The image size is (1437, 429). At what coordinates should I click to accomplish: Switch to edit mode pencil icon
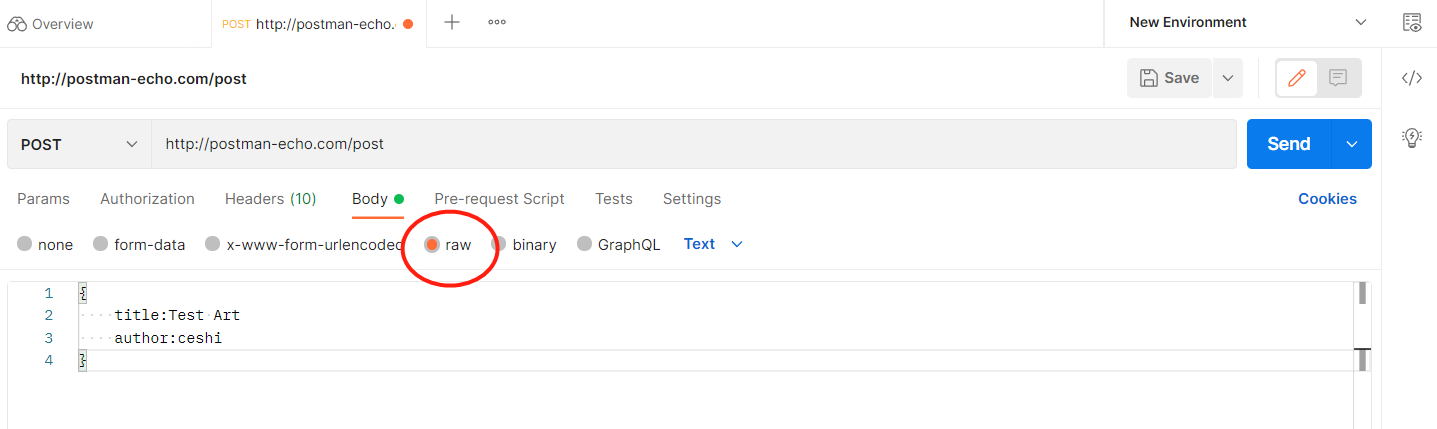[x=1297, y=78]
